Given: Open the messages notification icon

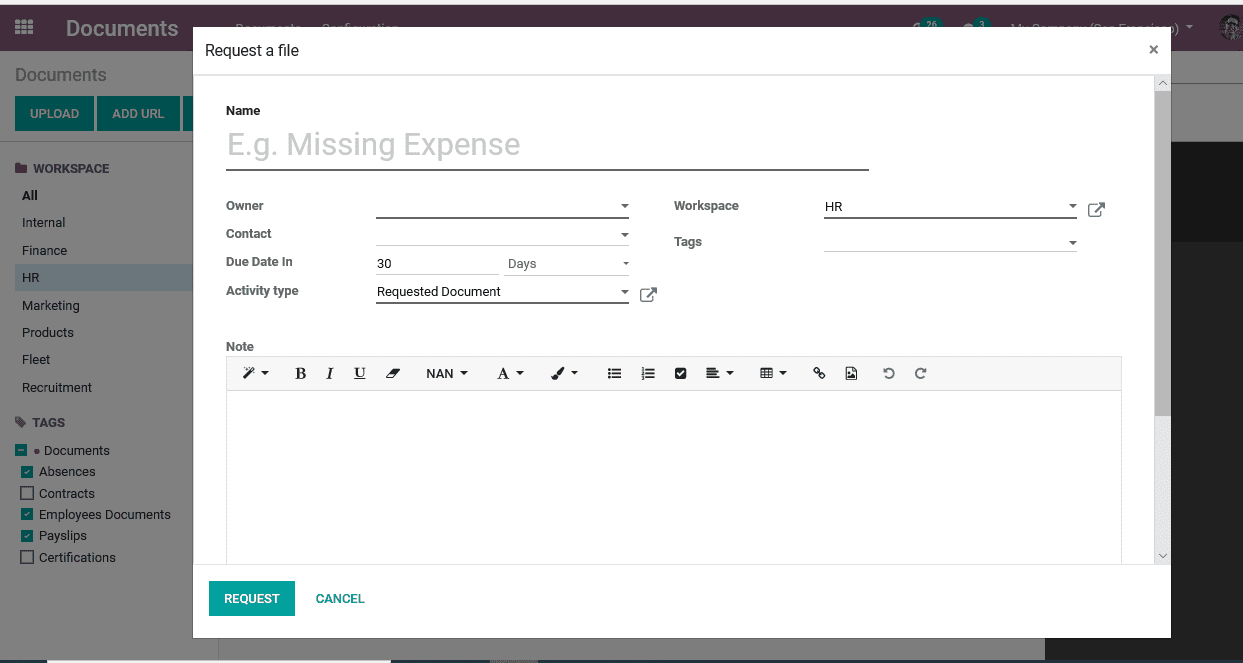Looking at the screenshot, I should pos(975,27).
